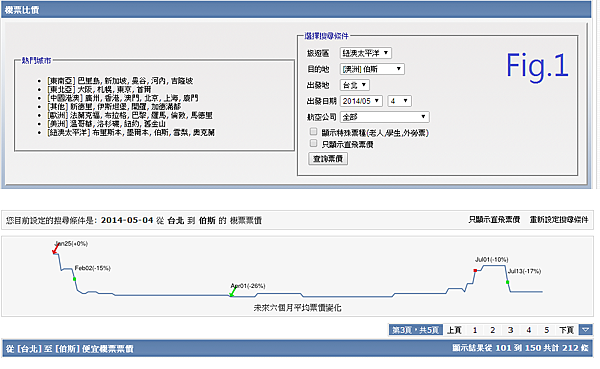Select popular city 新加坡
Viewport: 600px width, 369px height.
116,81
